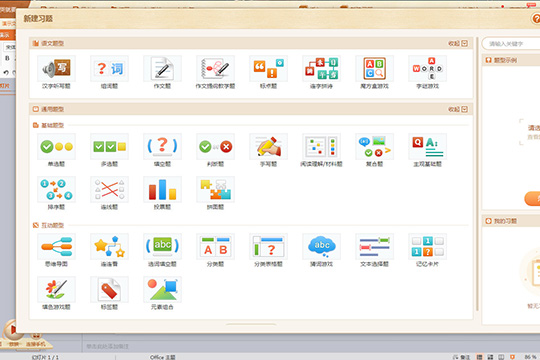Click the Bold B button in background window
Screen dimensions: 540x360
[7, 58]
